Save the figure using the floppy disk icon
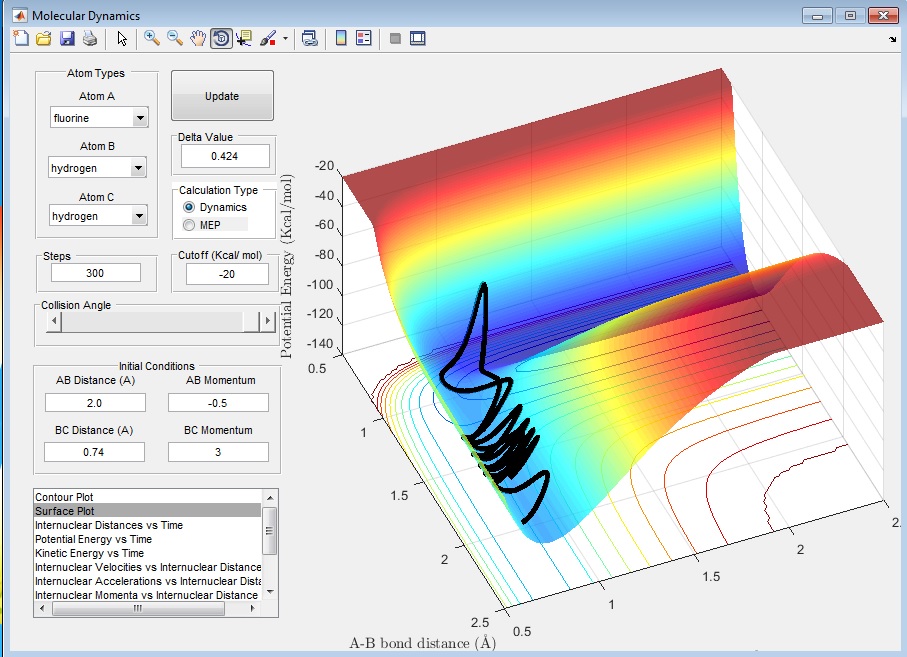This screenshot has height=657, width=907. [x=67, y=38]
